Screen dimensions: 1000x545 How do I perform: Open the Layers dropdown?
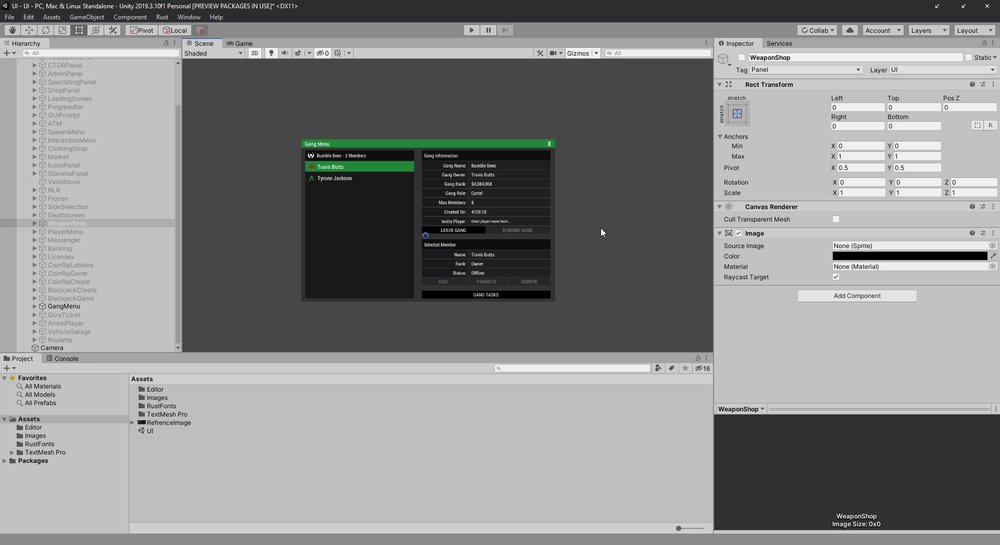click(928, 30)
